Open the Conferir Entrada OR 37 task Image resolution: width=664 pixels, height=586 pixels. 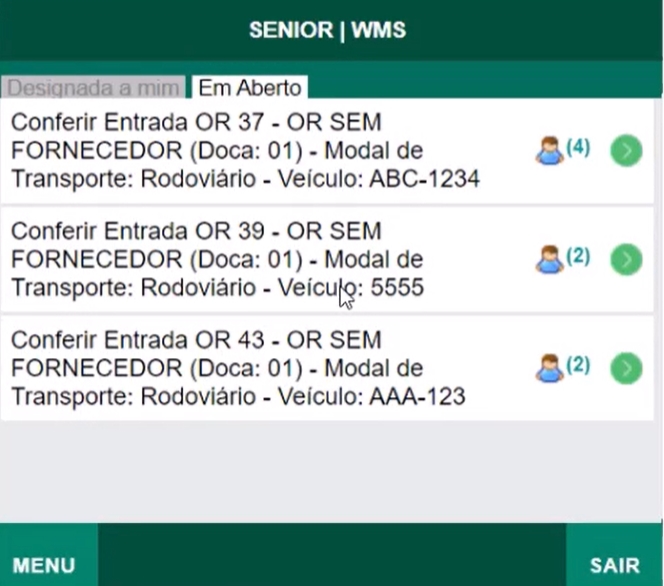(x=626, y=151)
